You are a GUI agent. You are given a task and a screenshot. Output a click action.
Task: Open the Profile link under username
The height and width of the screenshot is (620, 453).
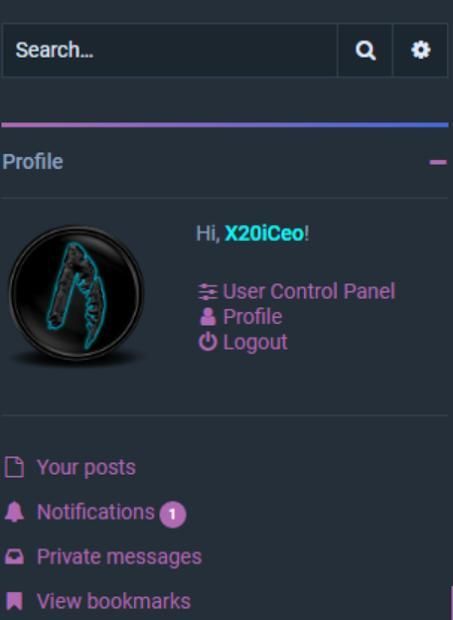coord(253,317)
